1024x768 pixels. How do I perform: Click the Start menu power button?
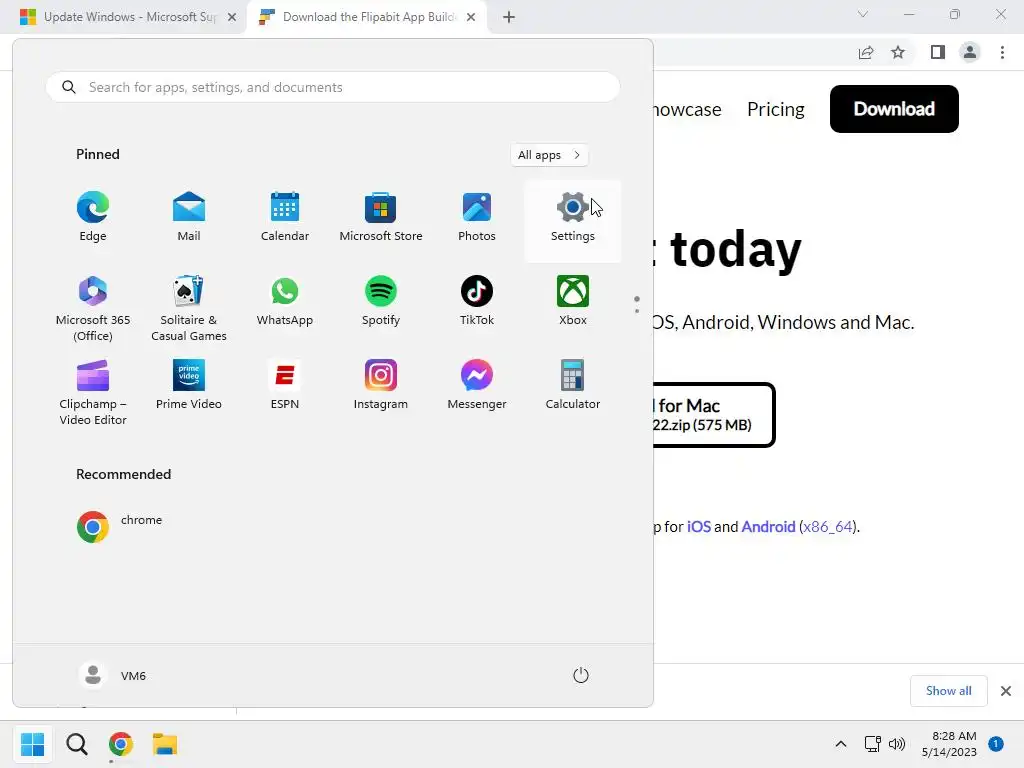pos(581,675)
